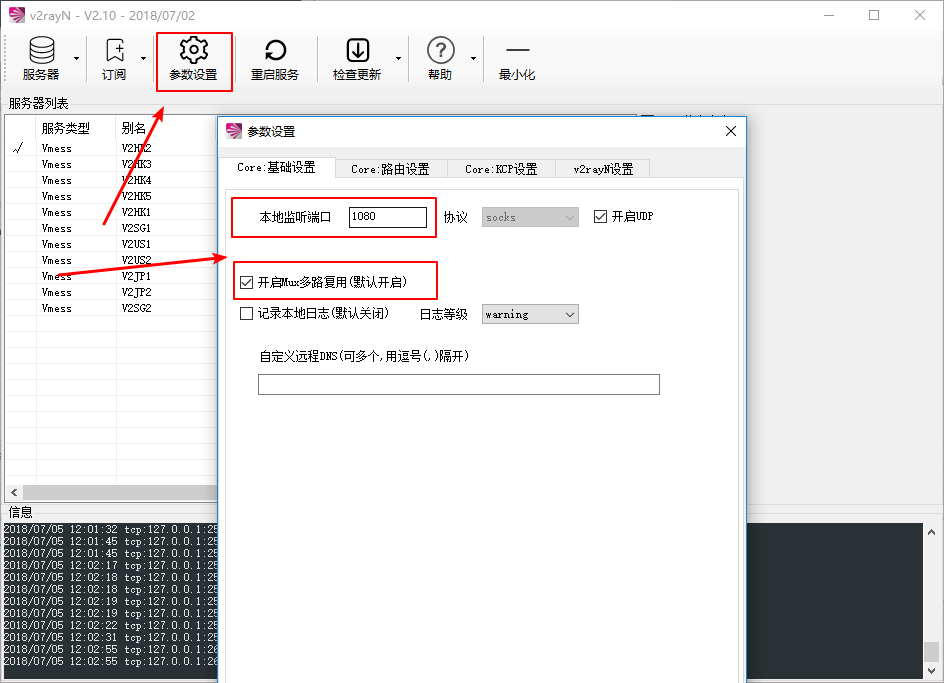The height and width of the screenshot is (683, 944).
Task: Expand the 检查更新 dropdown arrow
Action: (399, 58)
